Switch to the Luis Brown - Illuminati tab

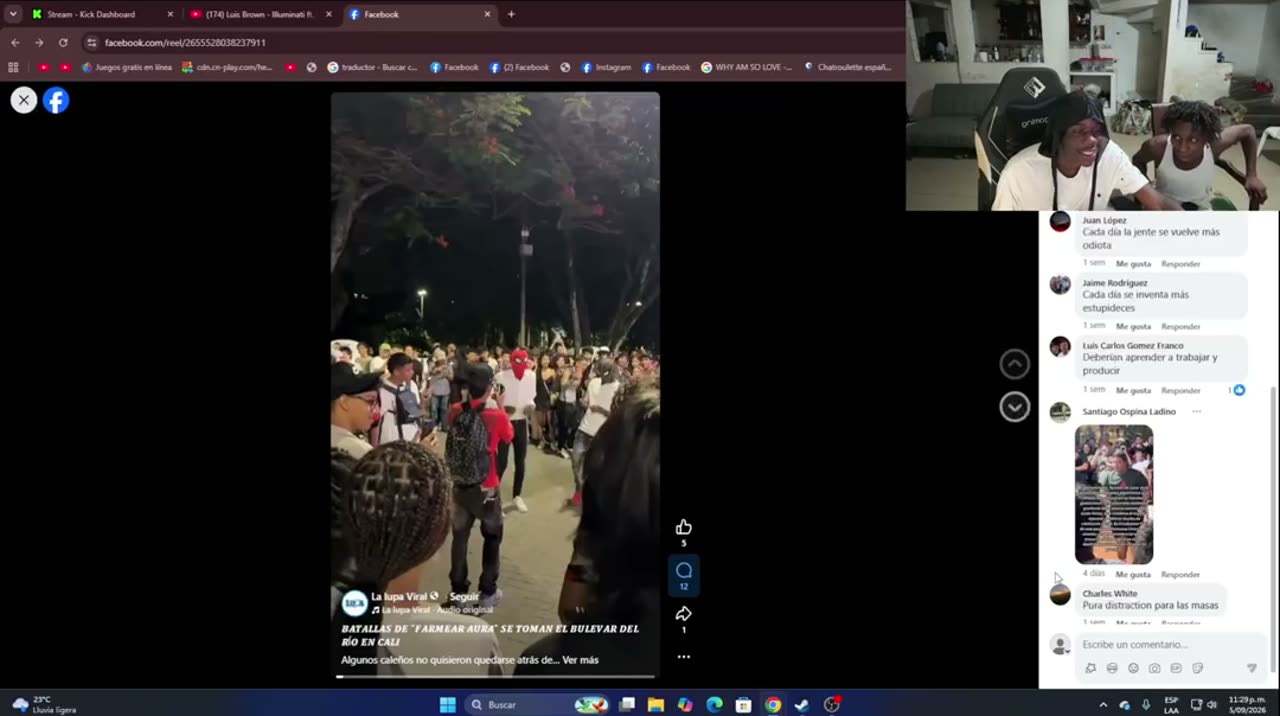click(x=260, y=14)
